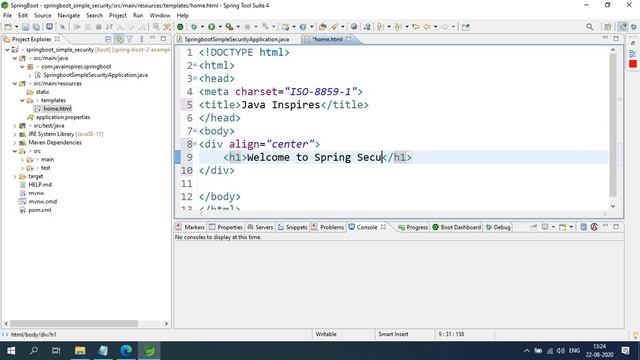This screenshot has width=640, height=360.
Task: Click the New file wizard toolbar icon
Action: click(x=8, y=27)
